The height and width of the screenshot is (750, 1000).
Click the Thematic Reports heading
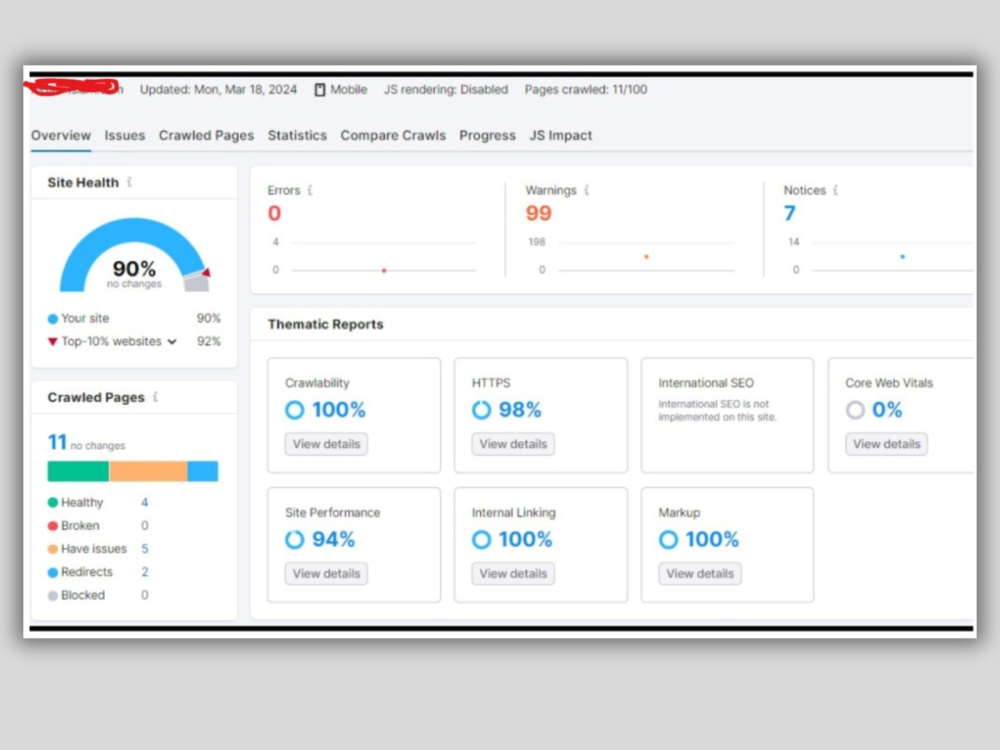pyautogui.click(x=325, y=324)
